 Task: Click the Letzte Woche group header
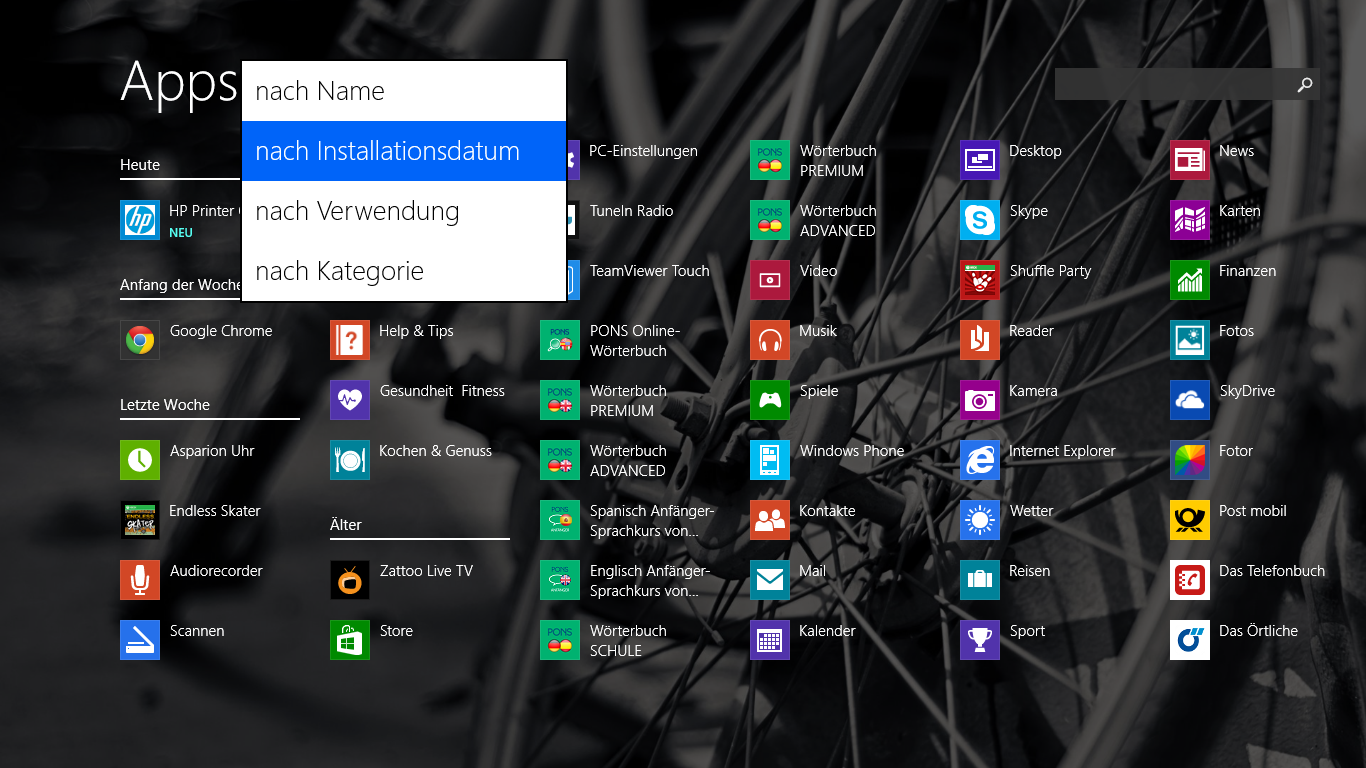point(165,405)
